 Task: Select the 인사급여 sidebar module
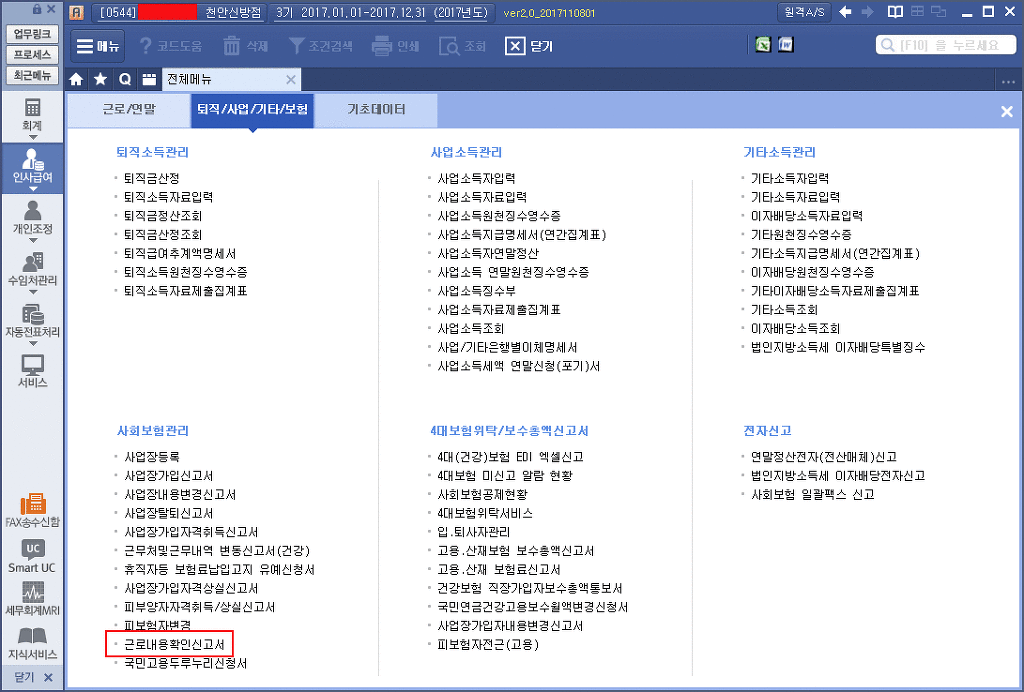32,166
